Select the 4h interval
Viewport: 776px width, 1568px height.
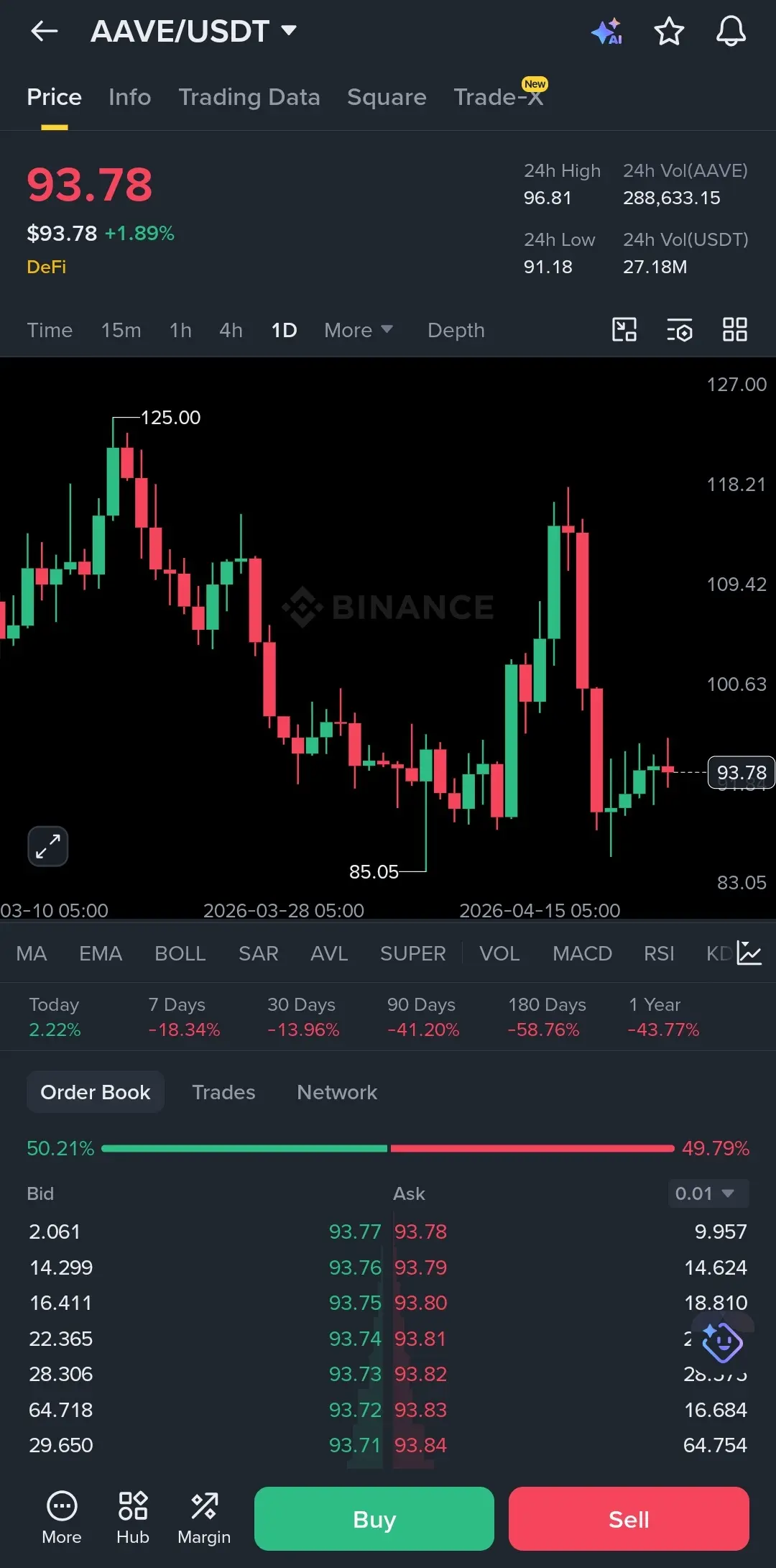coord(231,330)
